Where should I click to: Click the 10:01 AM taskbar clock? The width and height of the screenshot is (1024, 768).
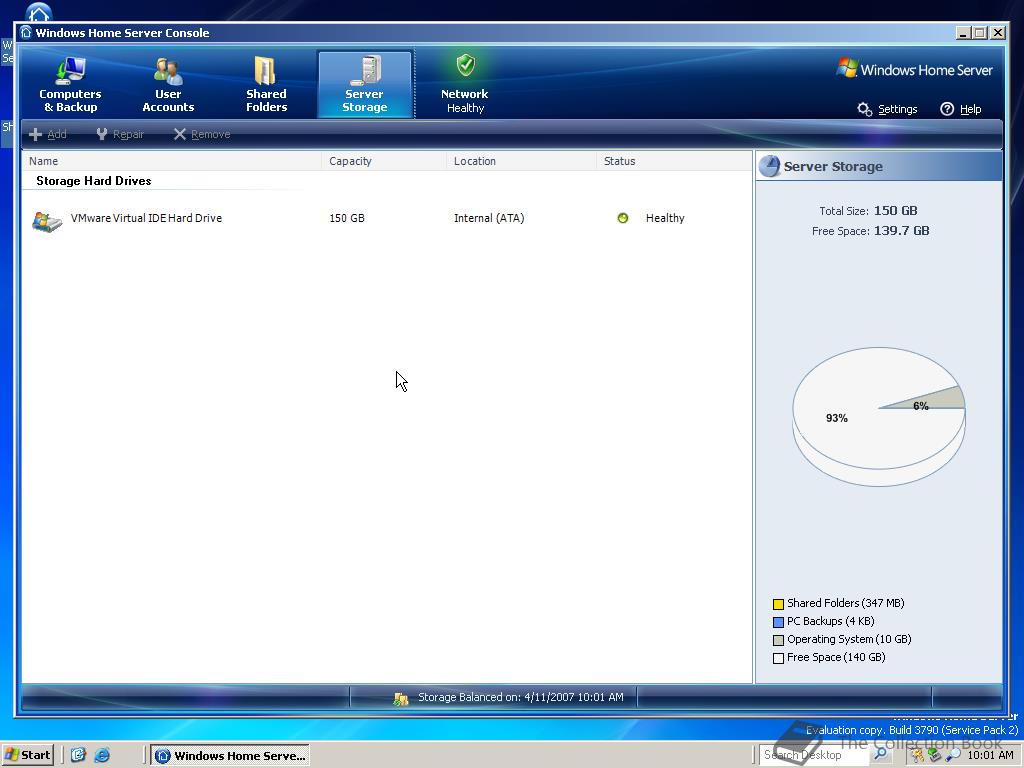point(990,755)
